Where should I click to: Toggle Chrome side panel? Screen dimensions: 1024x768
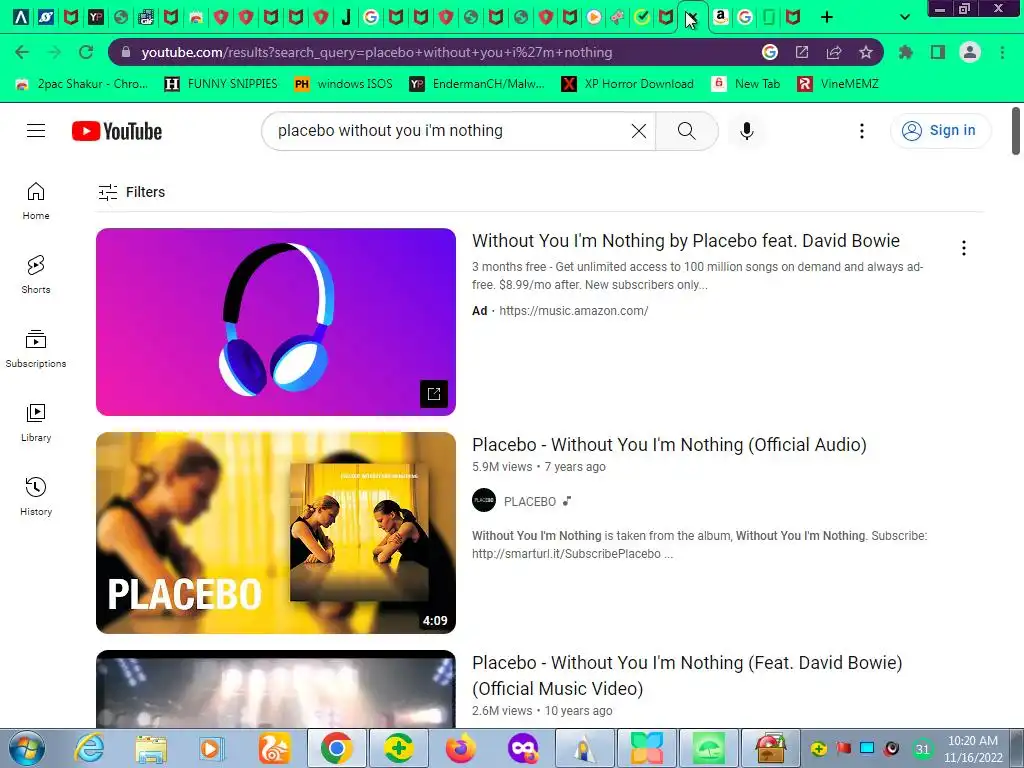(x=938, y=52)
